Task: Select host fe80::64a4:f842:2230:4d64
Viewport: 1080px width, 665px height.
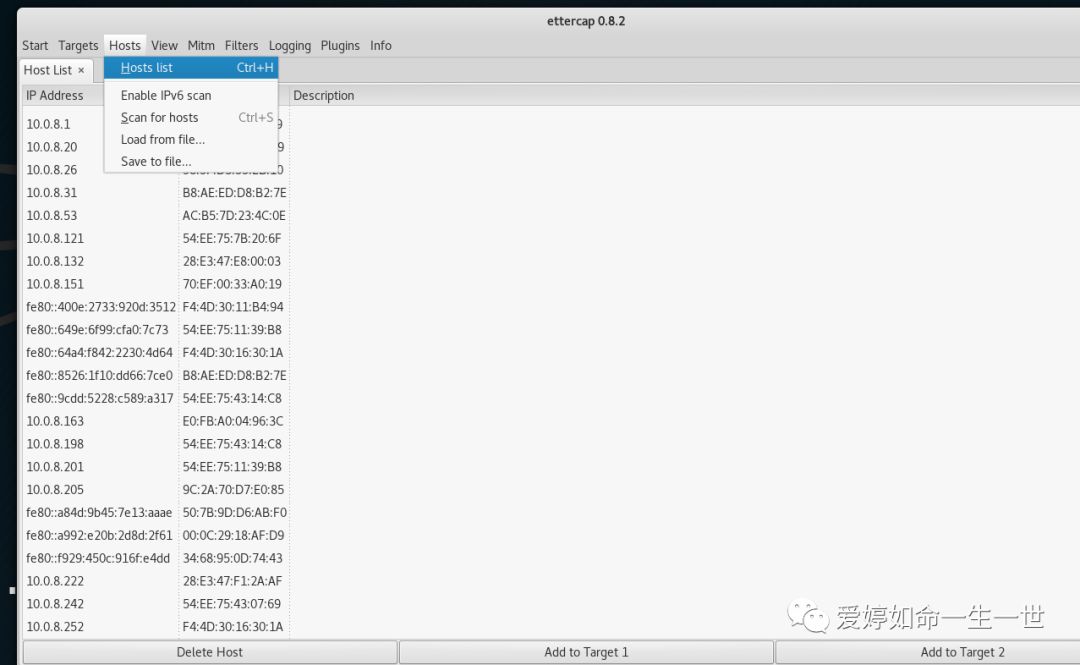Action: [99, 352]
